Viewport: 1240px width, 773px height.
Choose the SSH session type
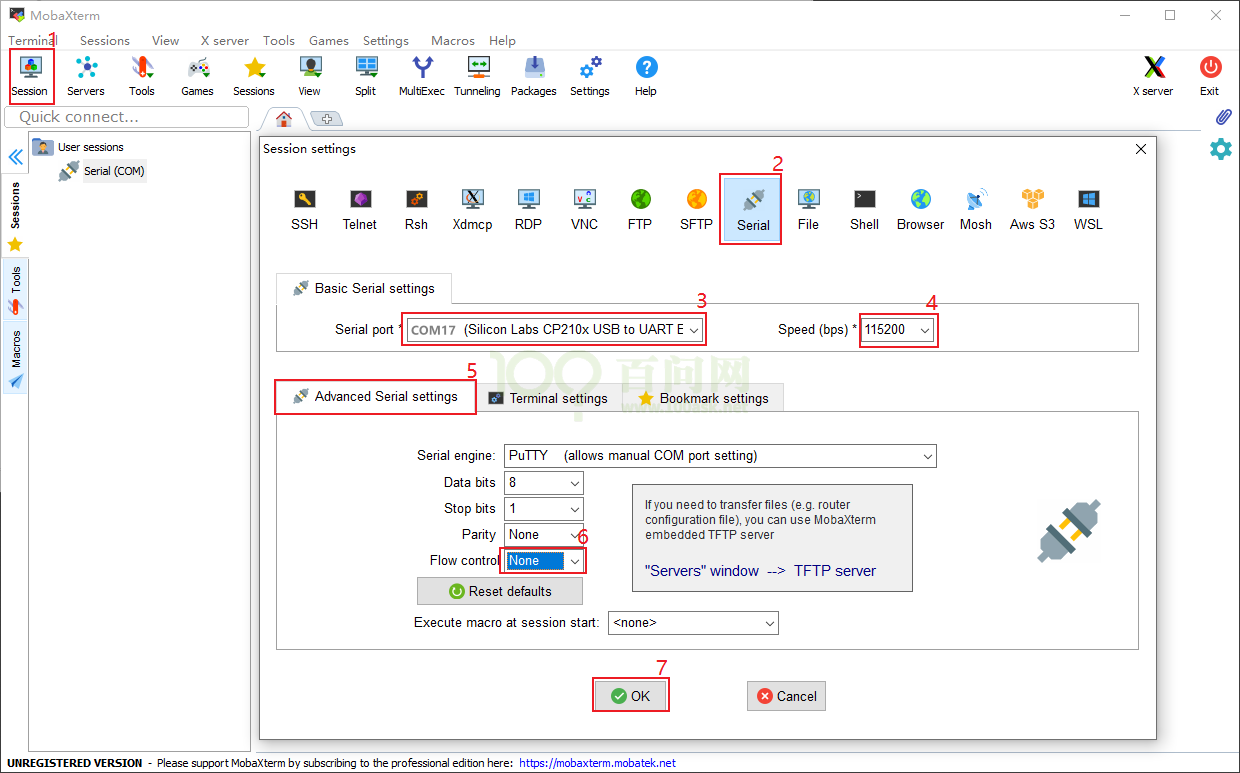305,210
